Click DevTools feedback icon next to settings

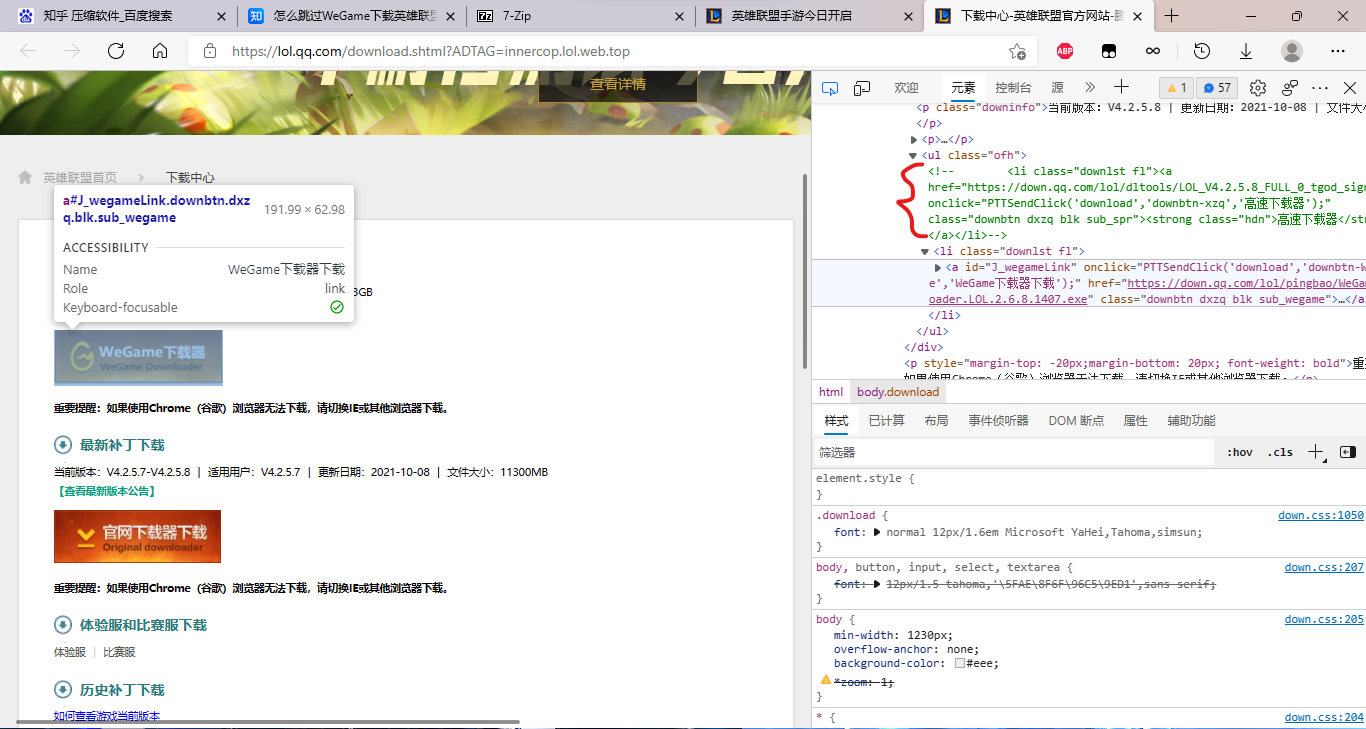(x=1290, y=88)
